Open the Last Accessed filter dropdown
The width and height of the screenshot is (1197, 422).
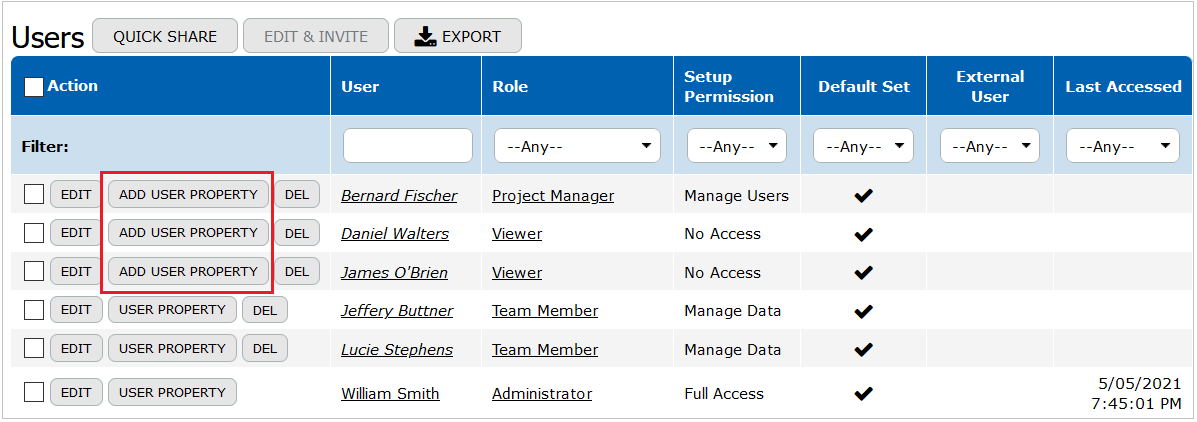[1123, 146]
